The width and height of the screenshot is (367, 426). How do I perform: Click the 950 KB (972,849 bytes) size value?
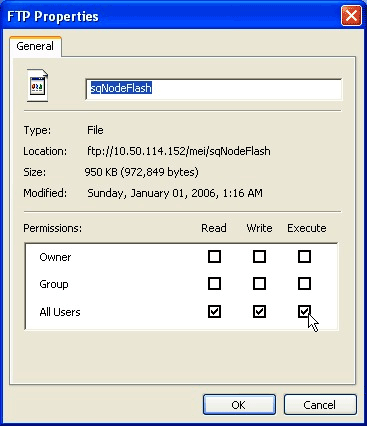click(x=141, y=172)
